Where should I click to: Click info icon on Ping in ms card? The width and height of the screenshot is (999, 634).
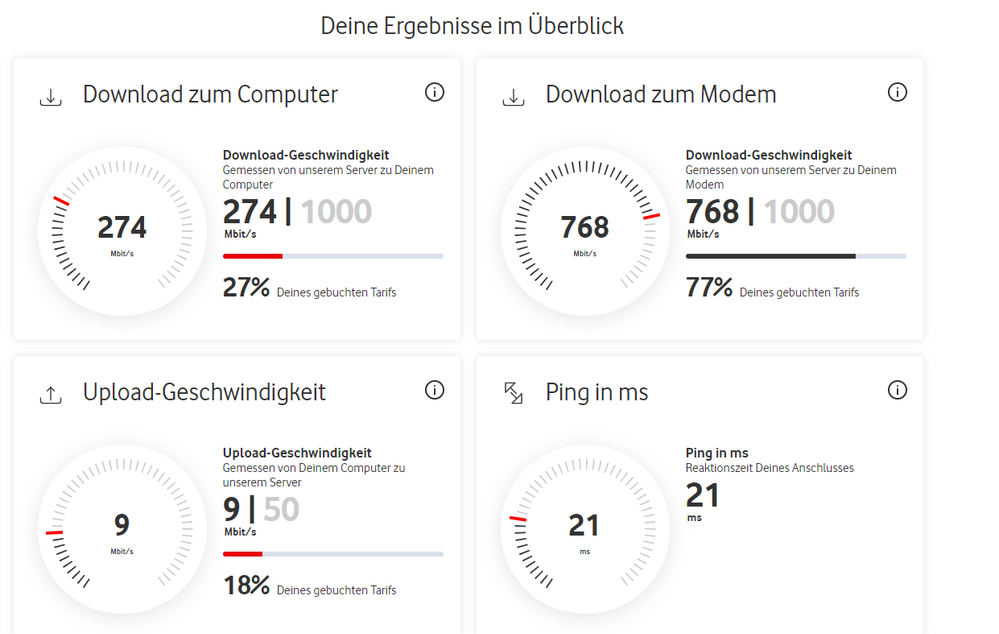click(897, 390)
